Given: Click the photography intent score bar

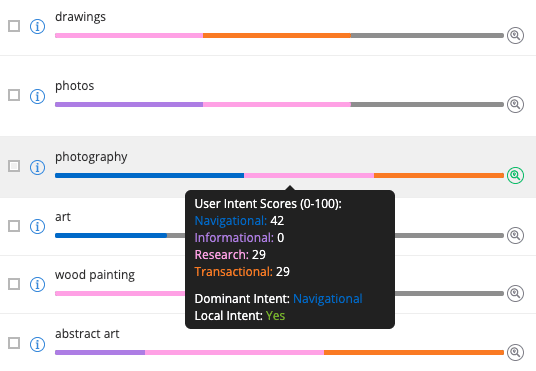Looking at the screenshot, I should click(x=279, y=175).
